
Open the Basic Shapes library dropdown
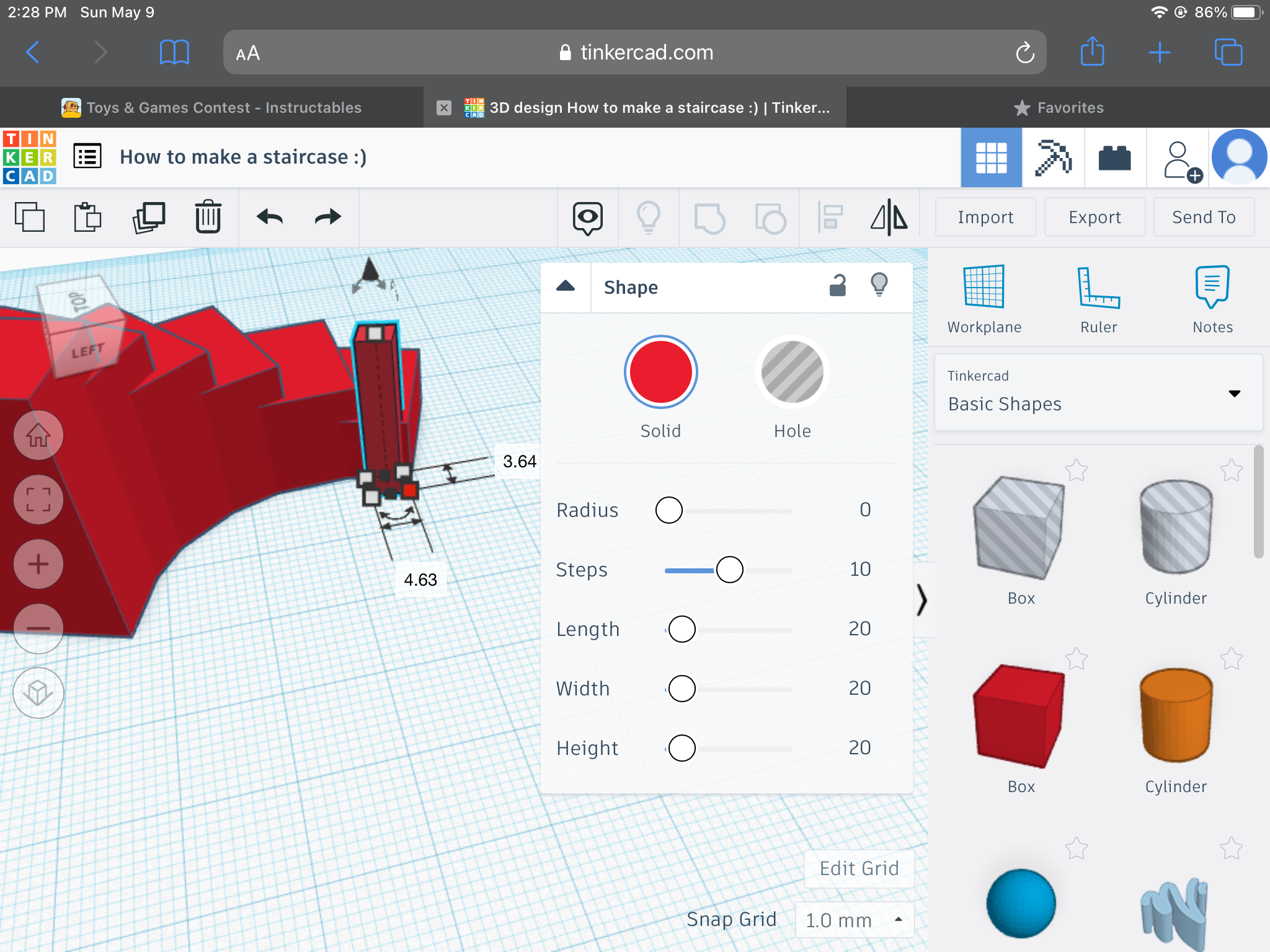[1098, 392]
